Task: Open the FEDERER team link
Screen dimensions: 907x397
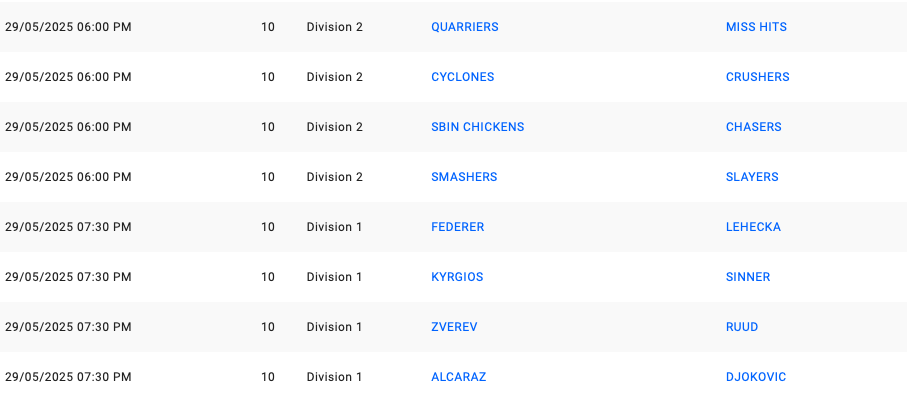Action: (458, 227)
